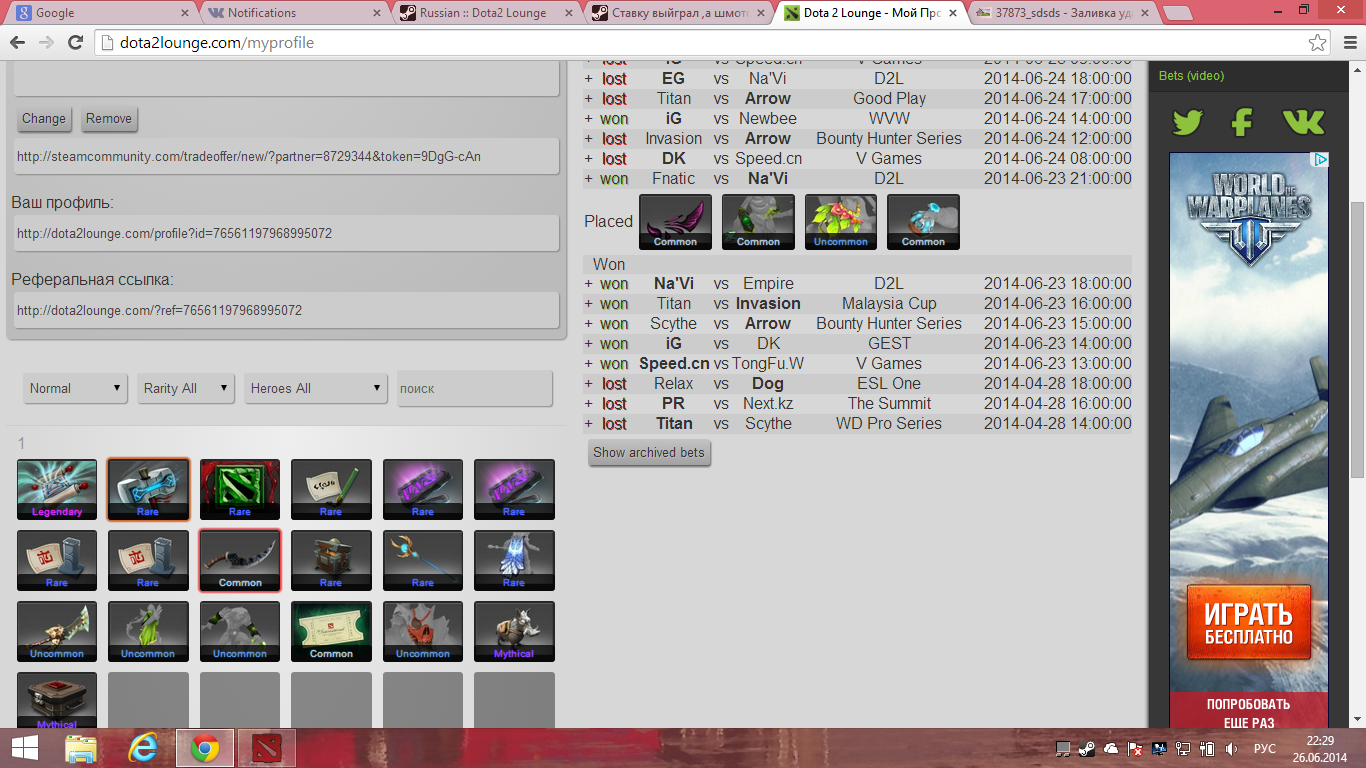Screen dimensions: 1366x768
Task: Open File Explorer from taskbar
Action: pos(82,748)
